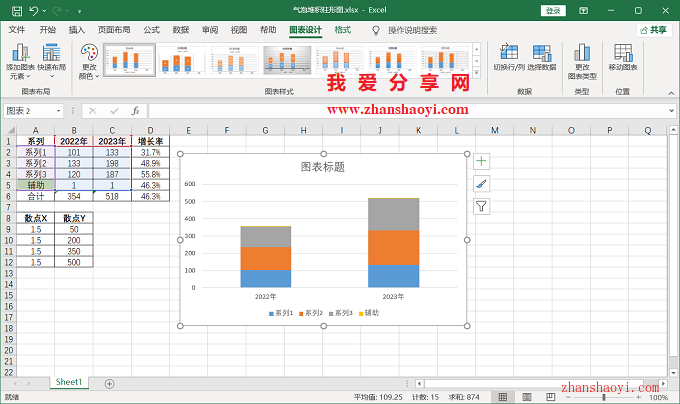Click the zoom slider handle

click(x=604, y=397)
